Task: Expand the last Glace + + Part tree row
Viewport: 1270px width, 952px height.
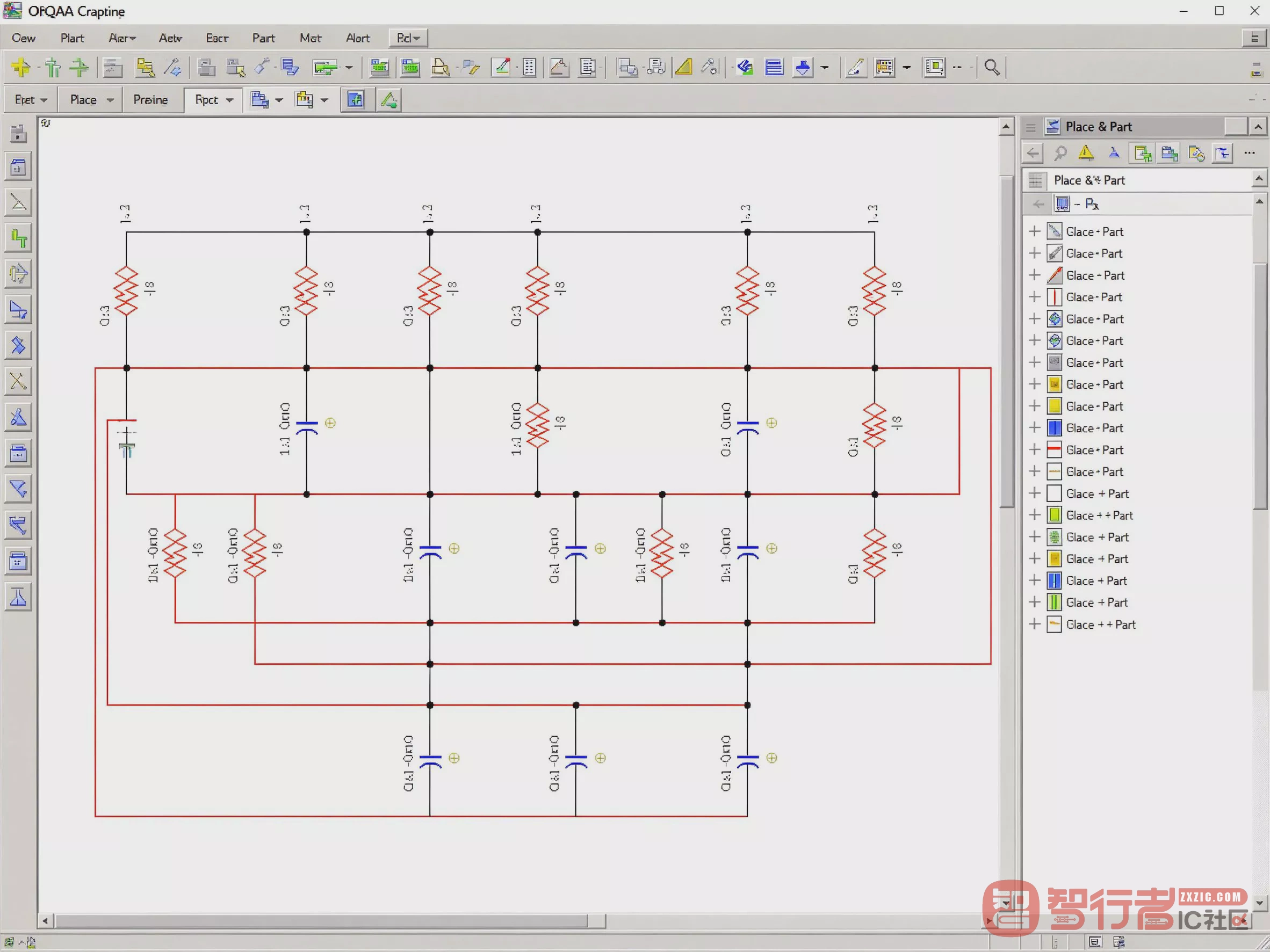Action: pyautogui.click(x=1035, y=624)
